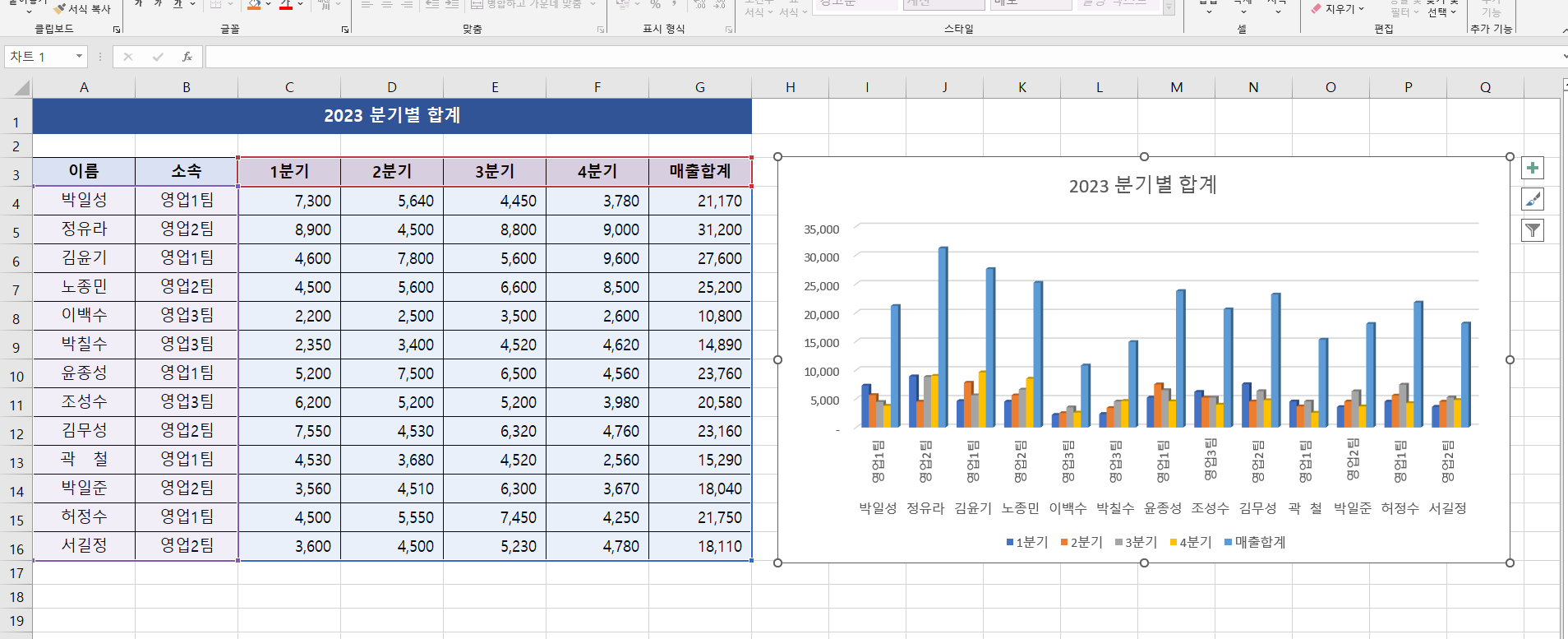Open the font color dropdown arrow

tap(300, 5)
